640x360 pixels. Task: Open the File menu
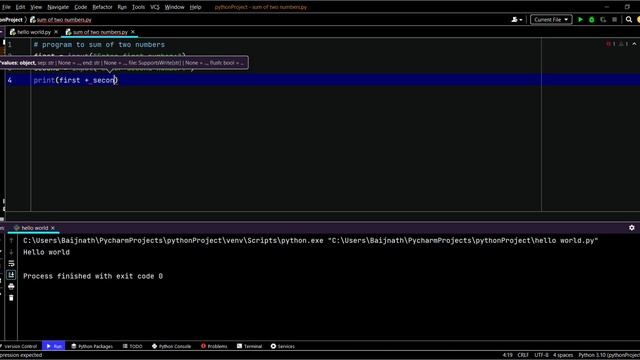point(6,7)
